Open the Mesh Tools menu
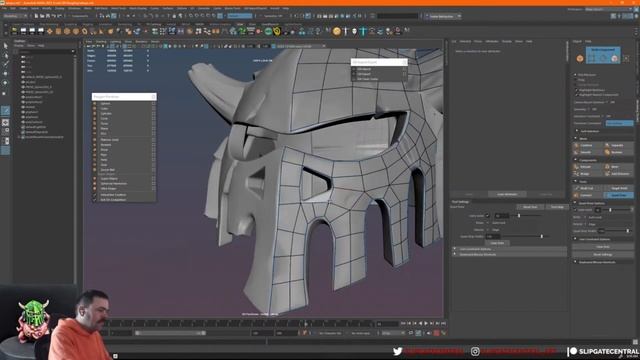This screenshot has width=640, height=360. point(119,8)
